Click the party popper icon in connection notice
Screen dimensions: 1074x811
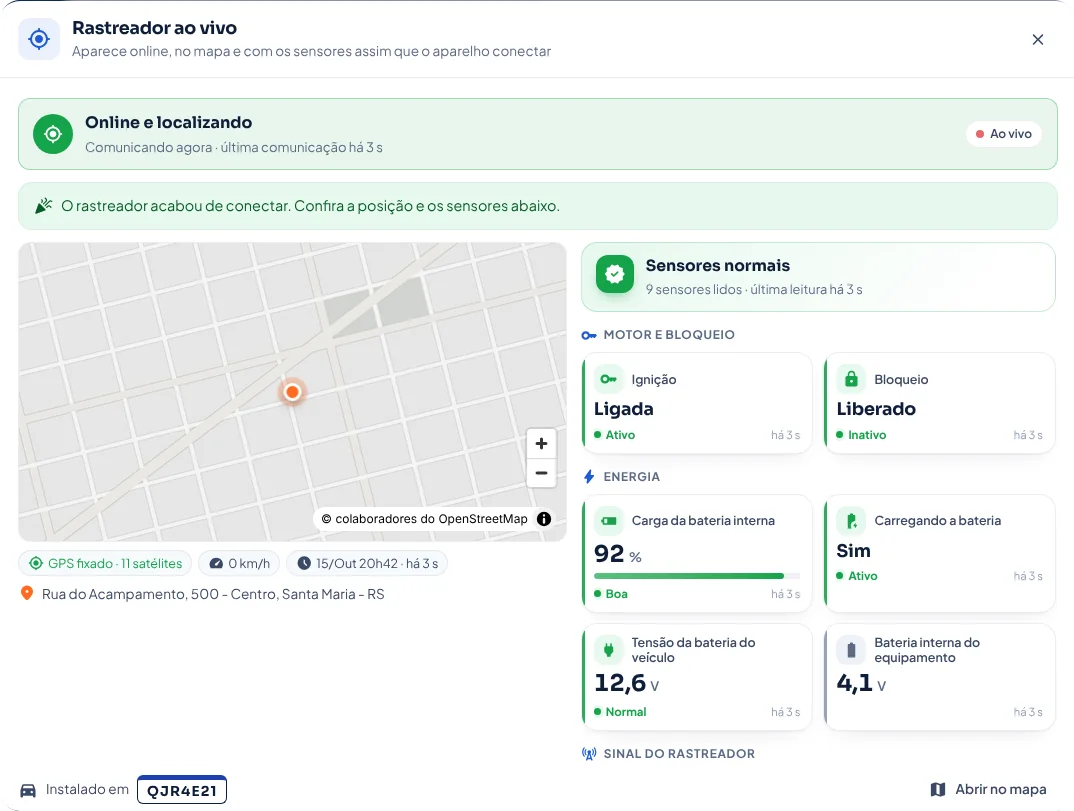click(44, 205)
